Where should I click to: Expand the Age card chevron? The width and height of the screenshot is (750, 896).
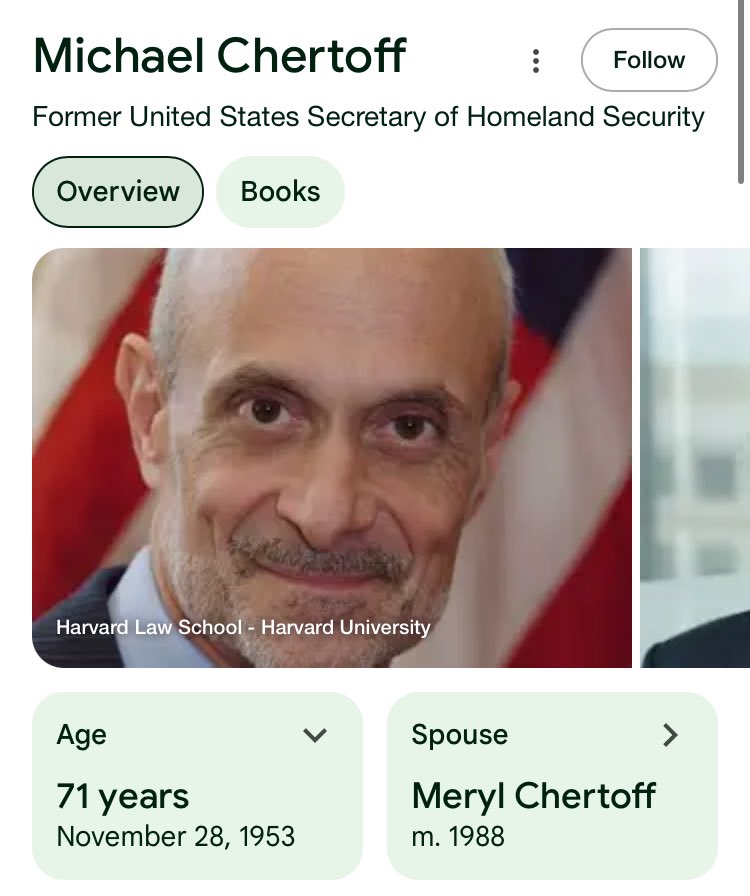(315, 736)
